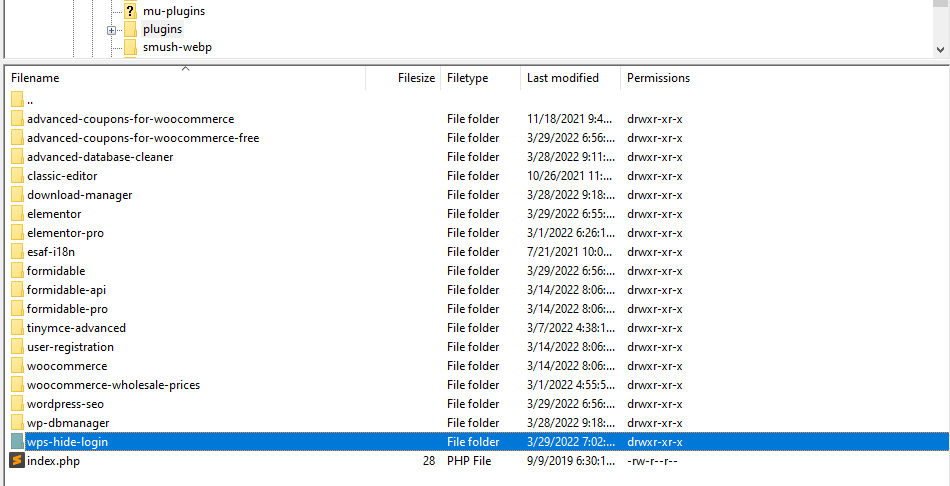This screenshot has width=950, height=486.
Task: Click the elementor folder icon
Action: pos(17,214)
